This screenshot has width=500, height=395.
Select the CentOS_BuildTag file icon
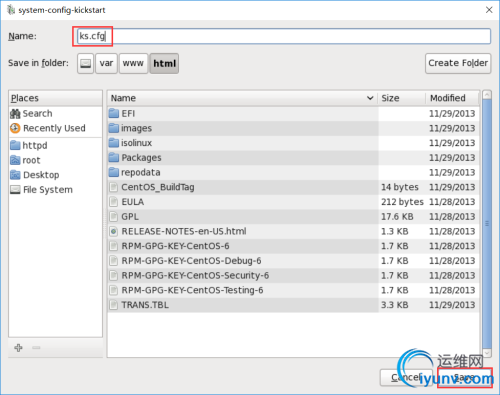114,187
